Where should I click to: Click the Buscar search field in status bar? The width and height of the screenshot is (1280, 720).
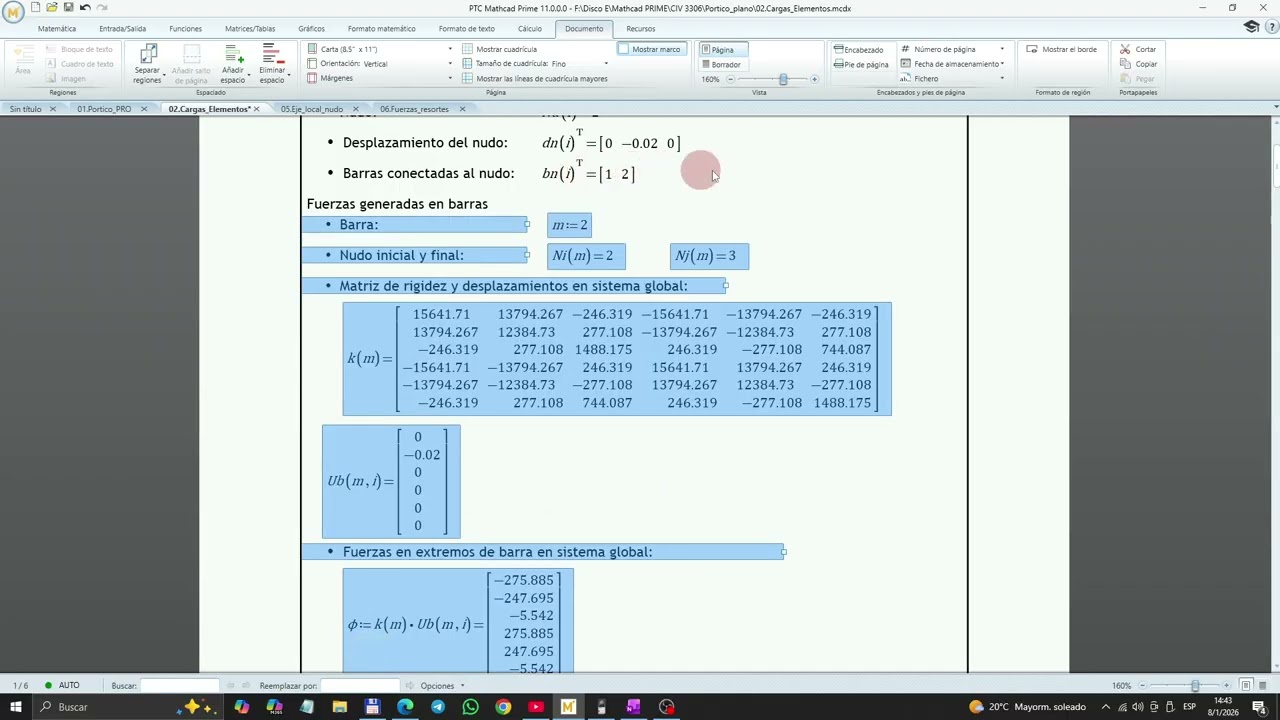click(x=179, y=685)
